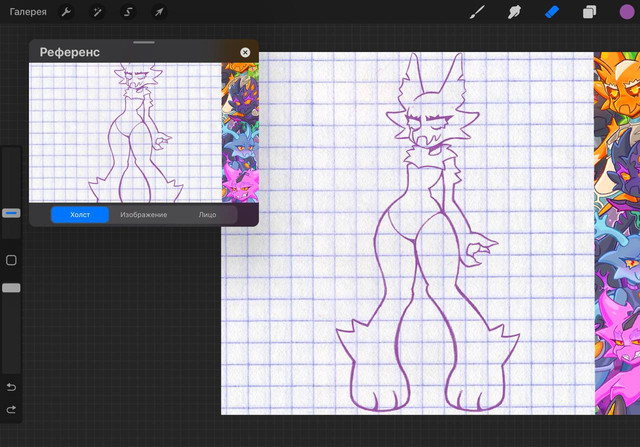Switch reference source to Холст
The image size is (640, 447).
[x=80, y=215]
